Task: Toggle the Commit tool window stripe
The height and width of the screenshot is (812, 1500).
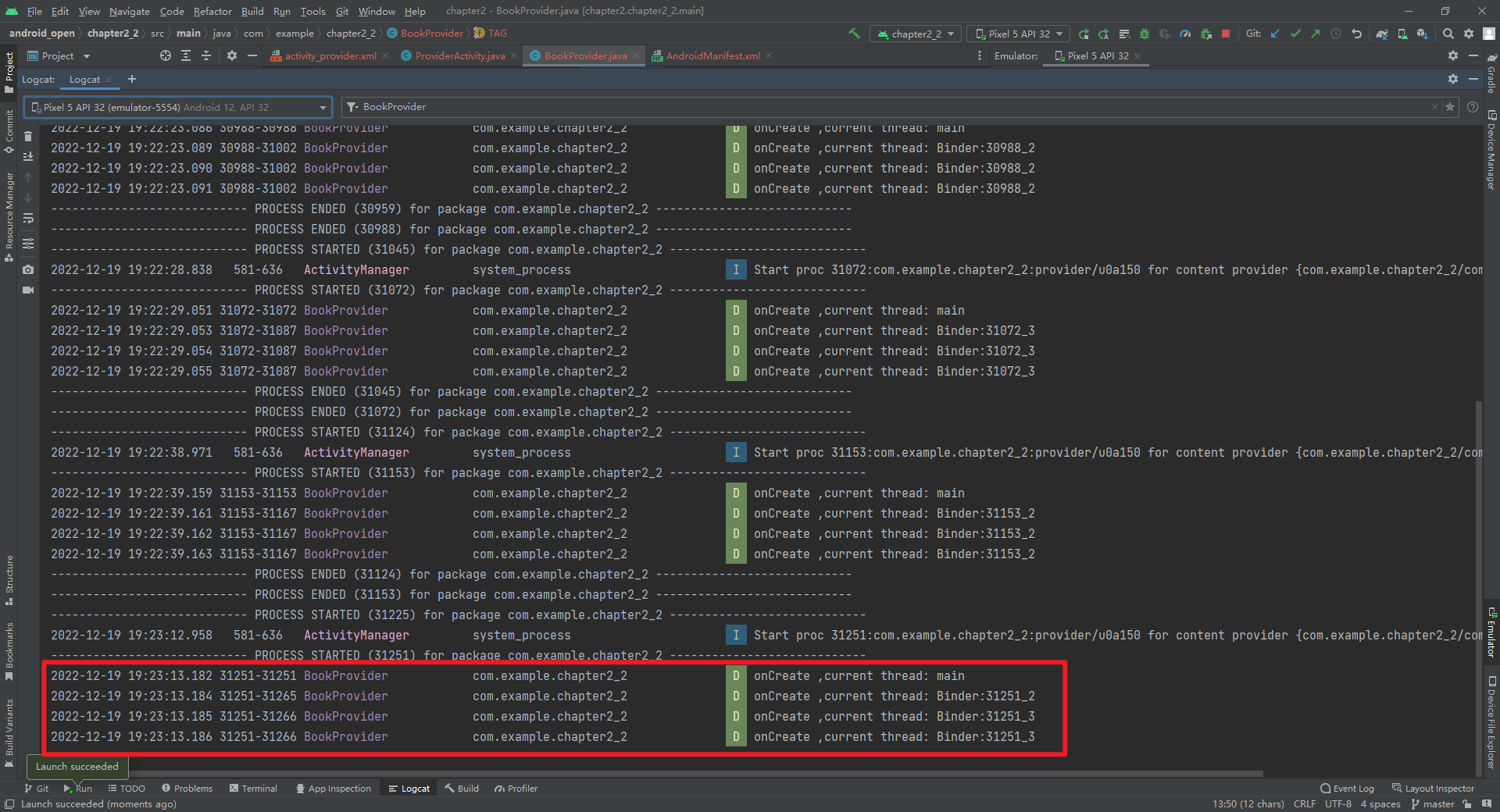Action: click(9, 131)
